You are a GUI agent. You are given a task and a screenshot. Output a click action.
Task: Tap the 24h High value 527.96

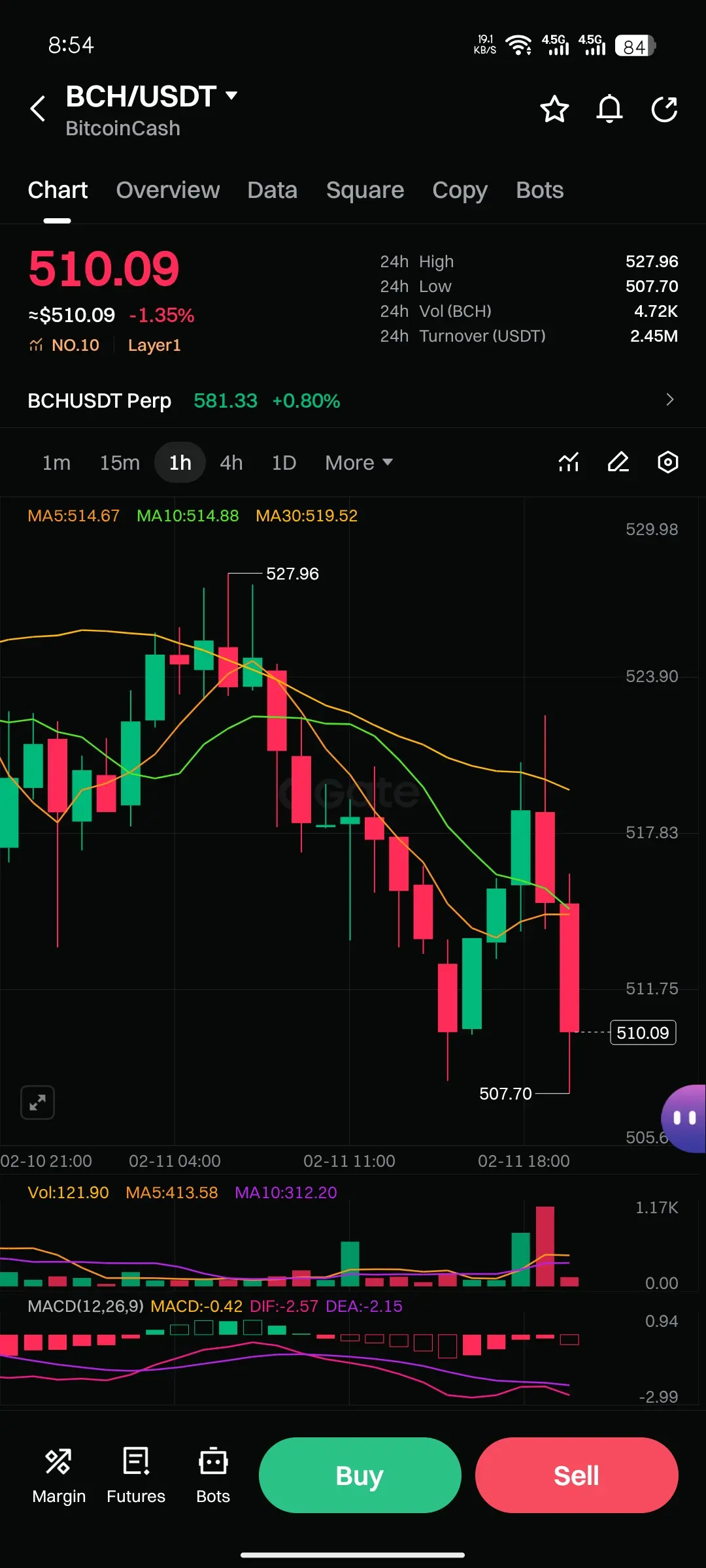[x=652, y=261]
